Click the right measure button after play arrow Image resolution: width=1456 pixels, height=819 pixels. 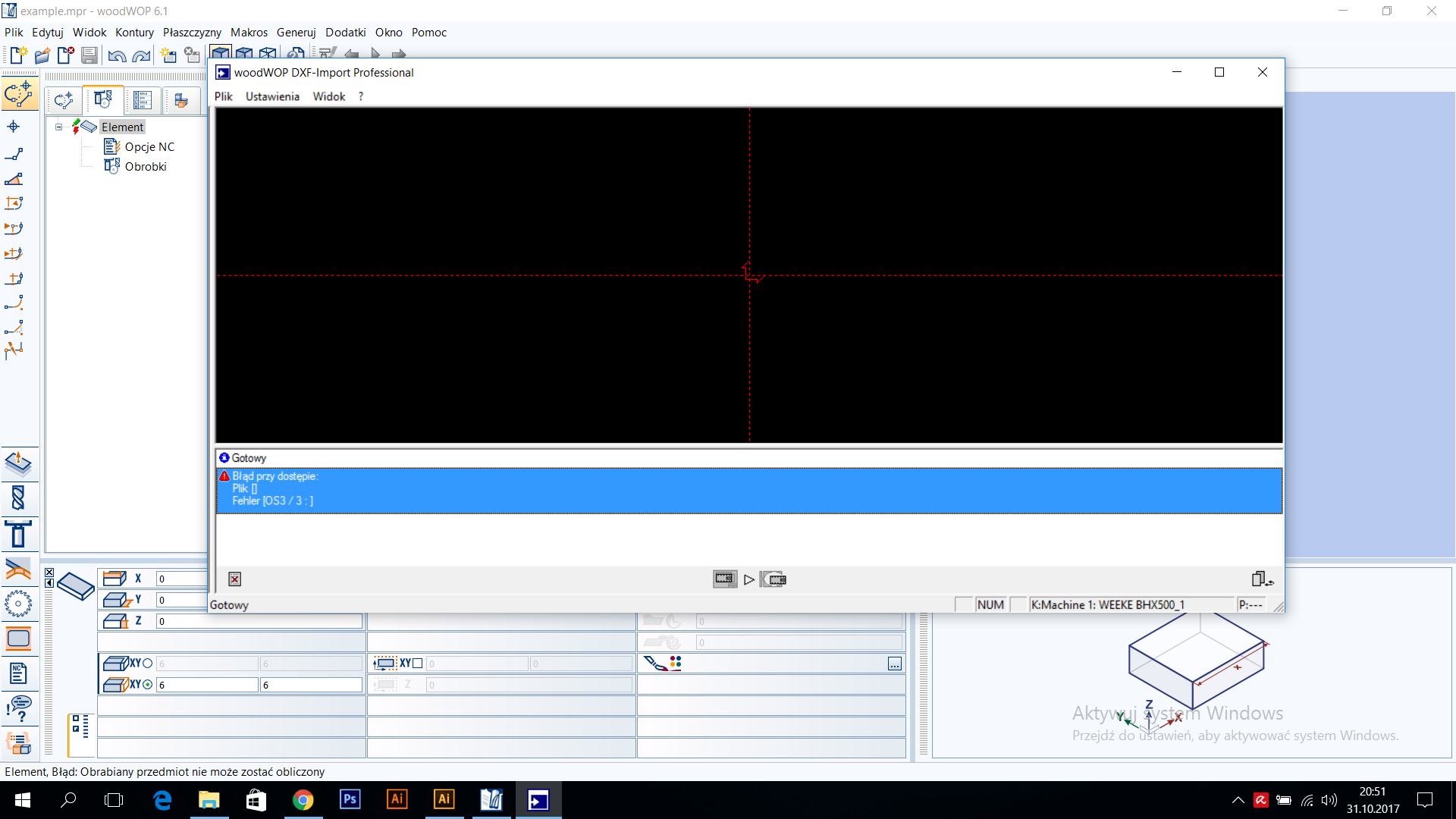pyautogui.click(x=773, y=579)
